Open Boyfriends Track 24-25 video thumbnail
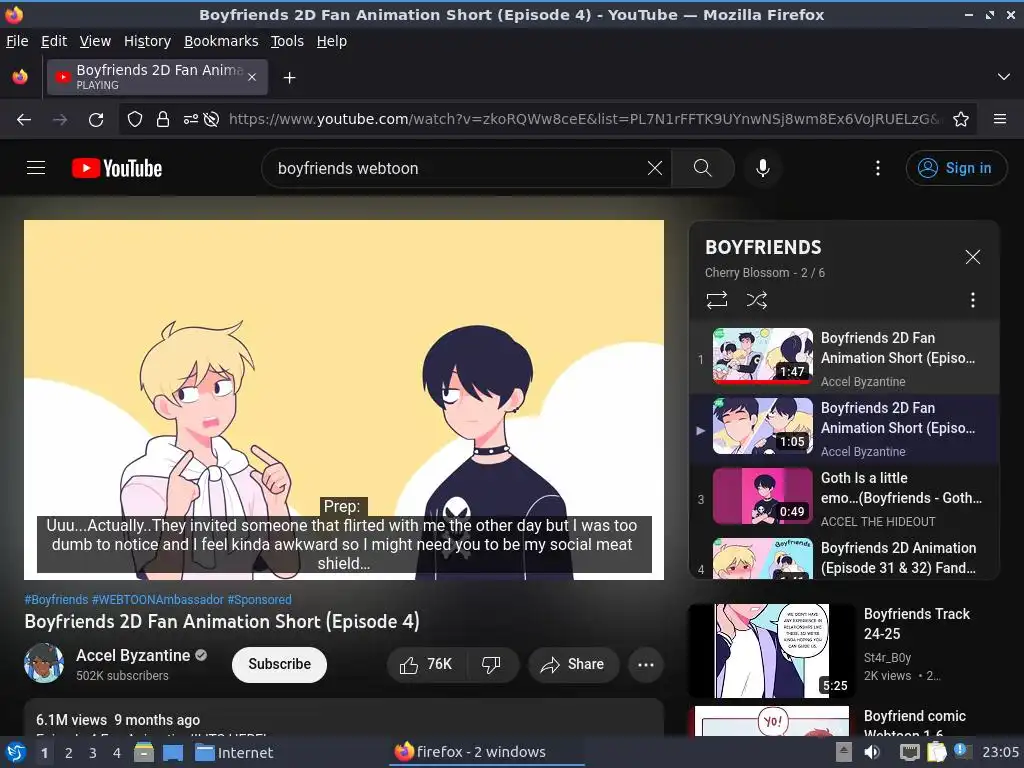Viewport: 1024px width, 768px height. coord(771,651)
